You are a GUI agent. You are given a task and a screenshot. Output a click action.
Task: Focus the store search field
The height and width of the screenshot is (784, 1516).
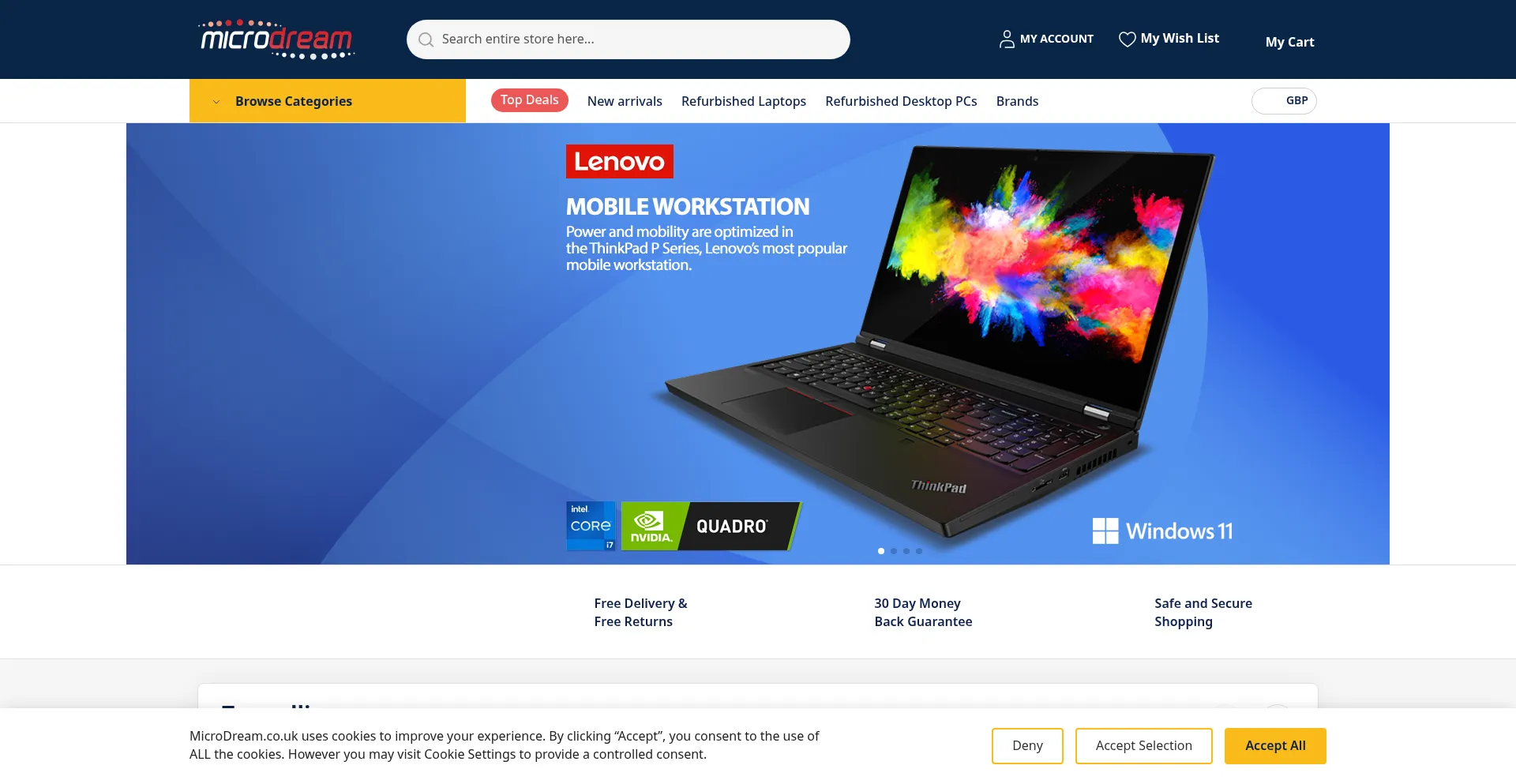(x=629, y=39)
